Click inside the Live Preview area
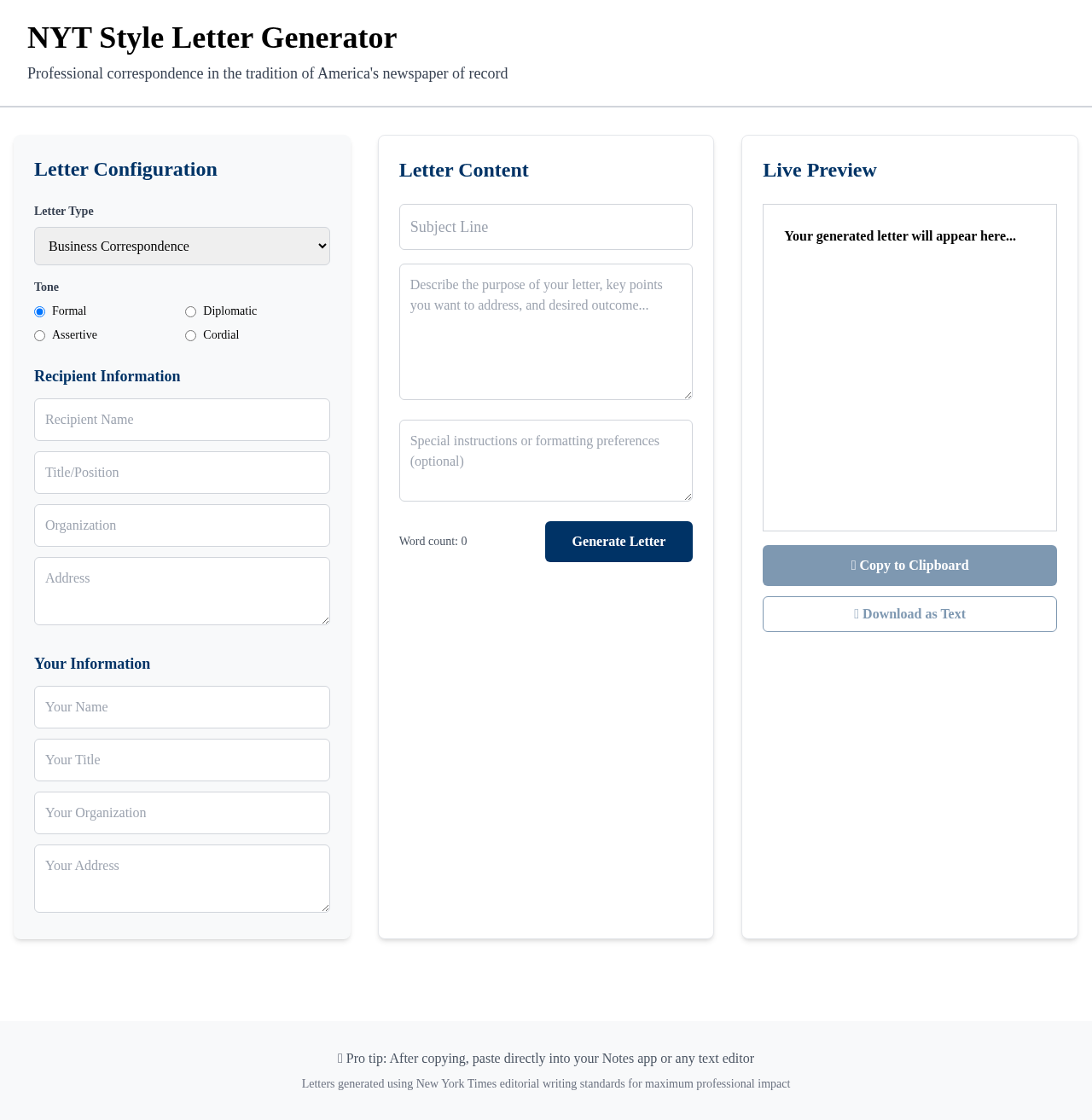Image resolution: width=1092 pixels, height=1120 pixels. coord(909,367)
